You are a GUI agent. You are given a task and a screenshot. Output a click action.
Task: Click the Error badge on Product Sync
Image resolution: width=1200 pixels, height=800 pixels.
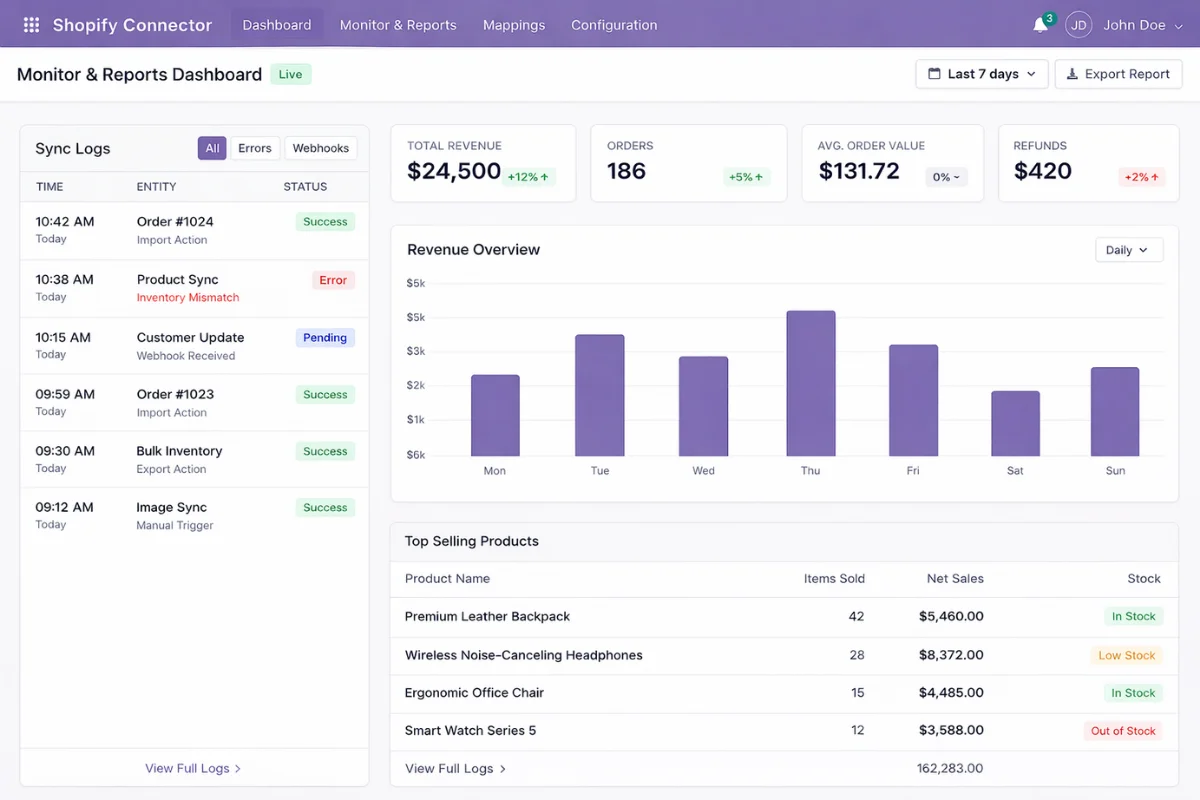pos(333,280)
